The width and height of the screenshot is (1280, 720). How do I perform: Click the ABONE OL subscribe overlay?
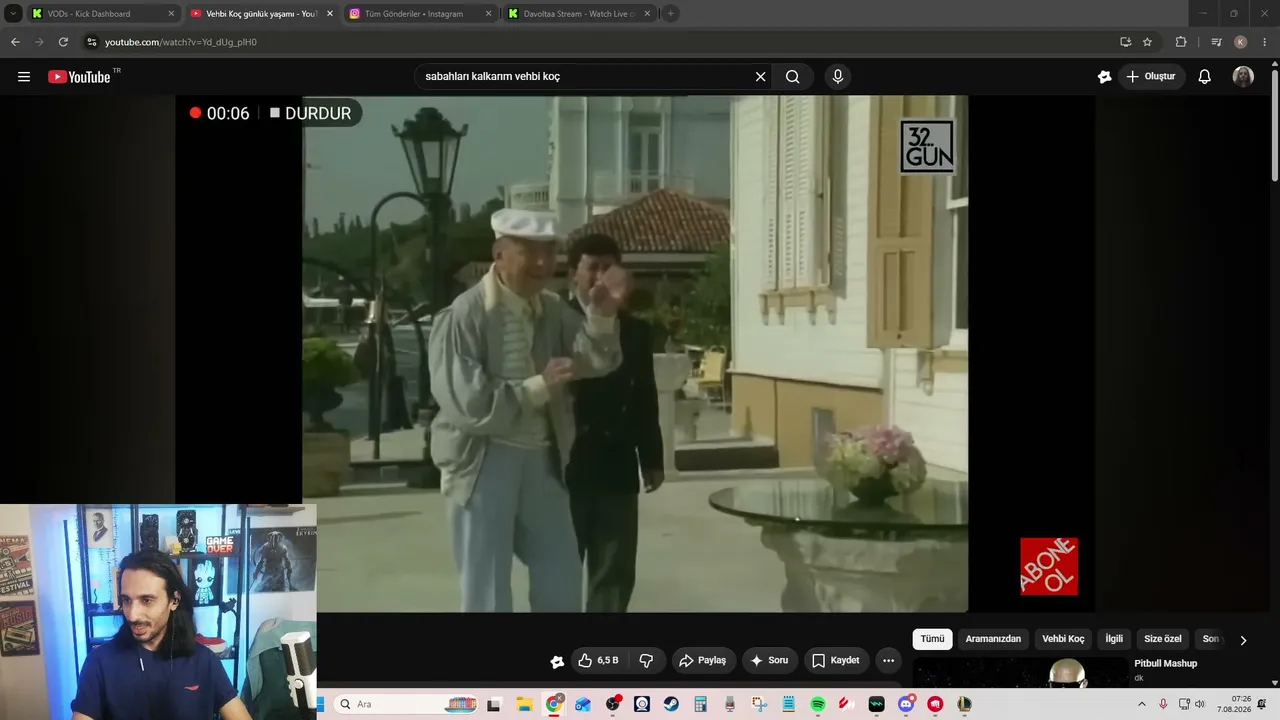pyautogui.click(x=1049, y=566)
